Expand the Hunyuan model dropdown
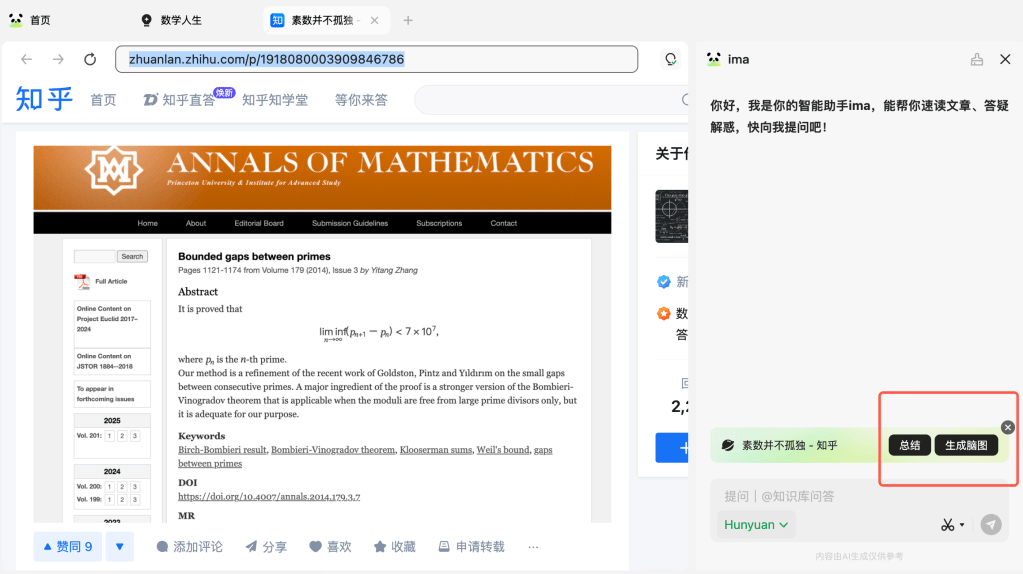 [756, 524]
